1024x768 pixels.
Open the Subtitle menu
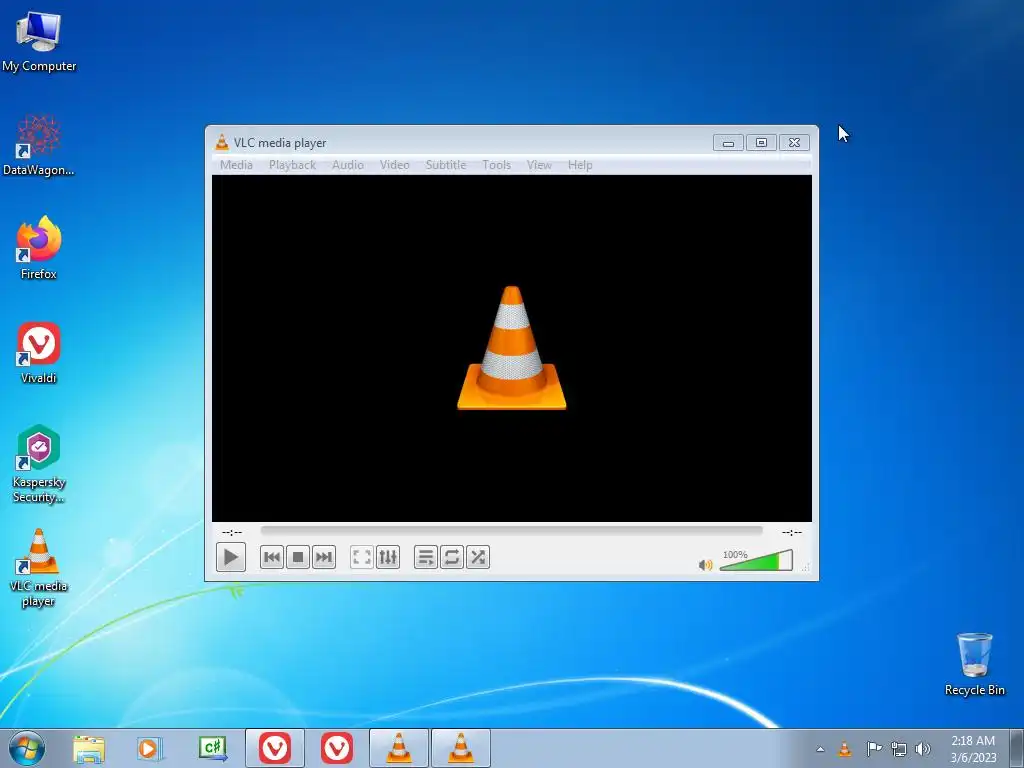point(446,165)
